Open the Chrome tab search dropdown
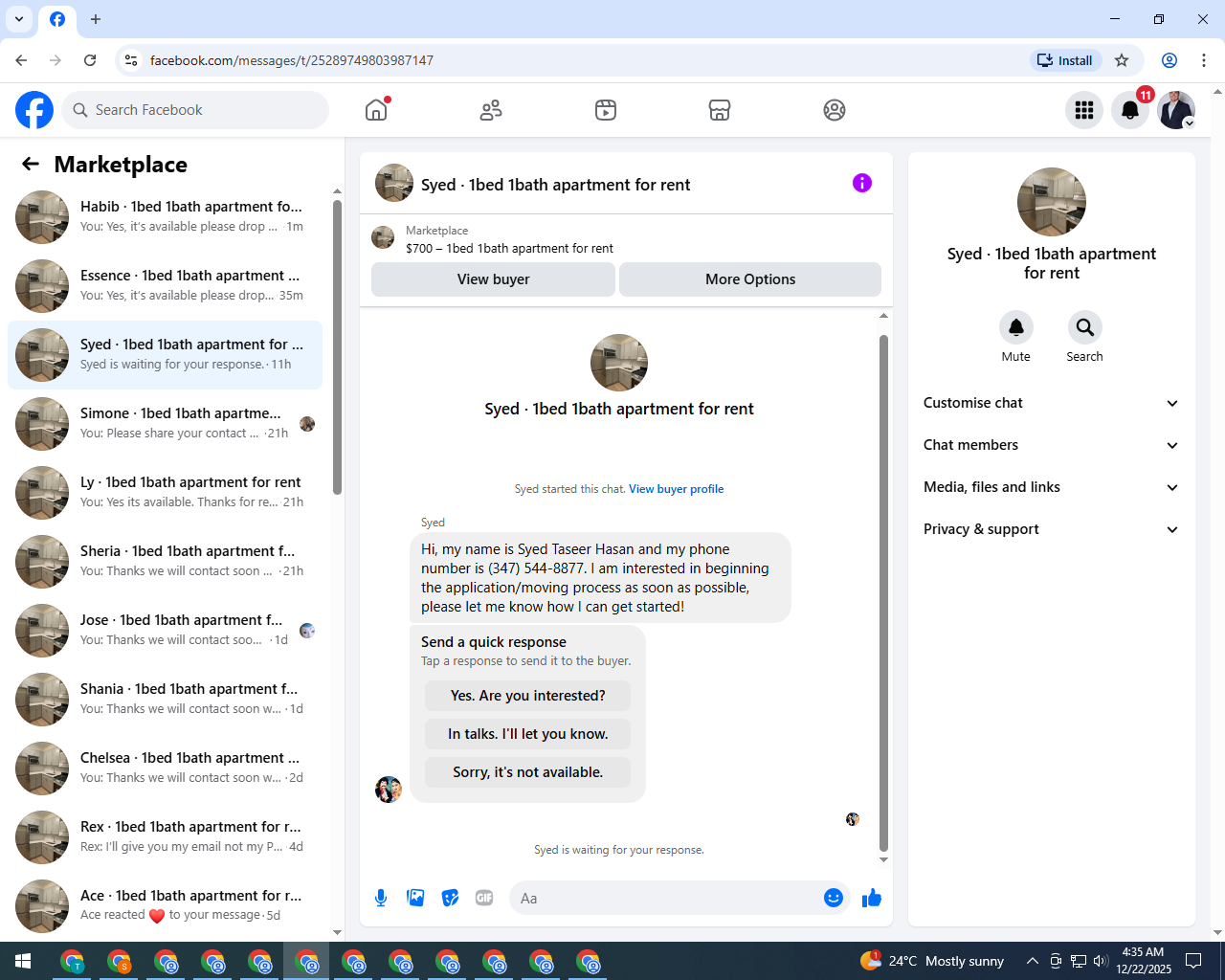The height and width of the screenshot is (980, 1225). click(19, 19)
